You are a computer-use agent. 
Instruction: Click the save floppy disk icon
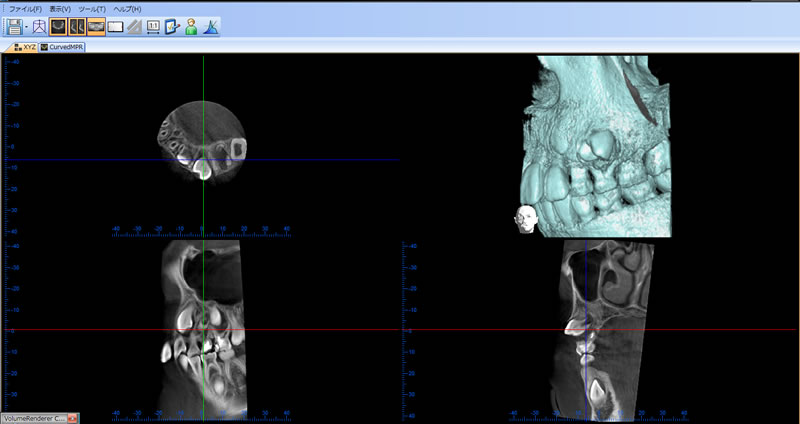tap(15, 27)
